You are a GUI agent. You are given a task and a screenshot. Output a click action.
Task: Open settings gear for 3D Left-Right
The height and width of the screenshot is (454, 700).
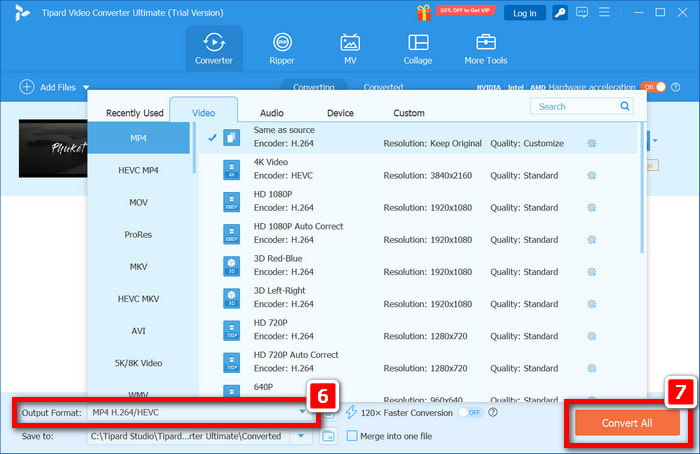[x=592, y=304]
